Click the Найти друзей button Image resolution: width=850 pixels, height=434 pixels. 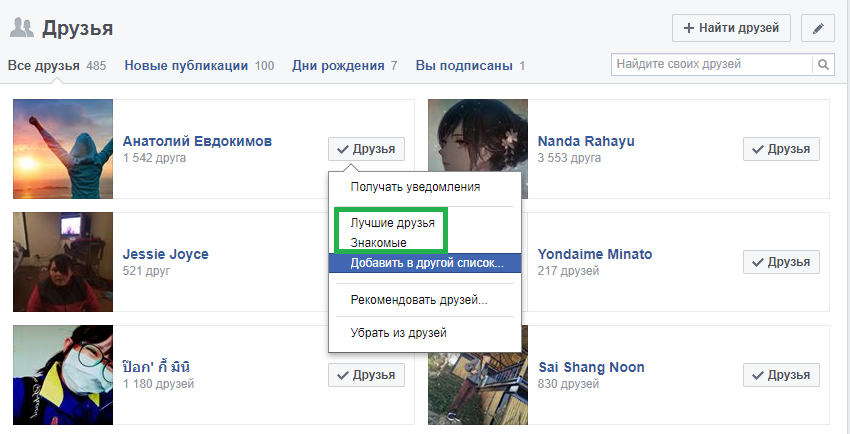731,28
